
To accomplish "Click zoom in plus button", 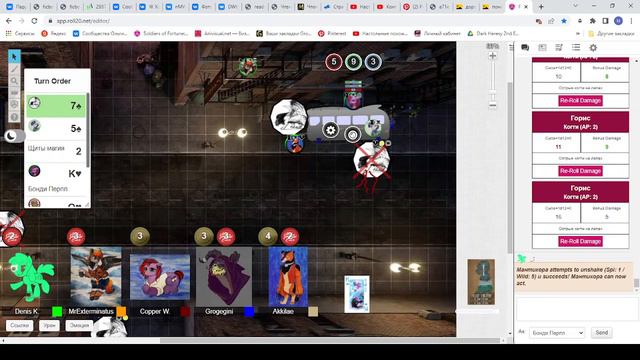I will click(x=493, y=56).
